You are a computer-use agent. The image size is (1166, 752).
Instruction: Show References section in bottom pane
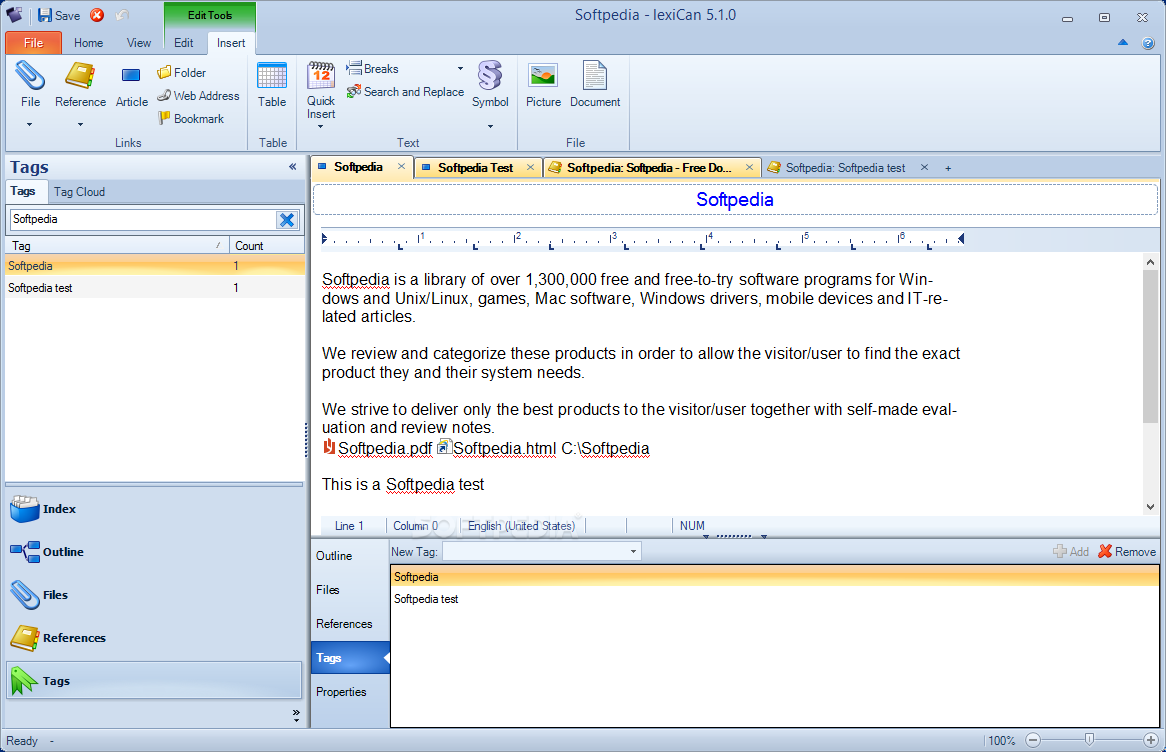344,624
